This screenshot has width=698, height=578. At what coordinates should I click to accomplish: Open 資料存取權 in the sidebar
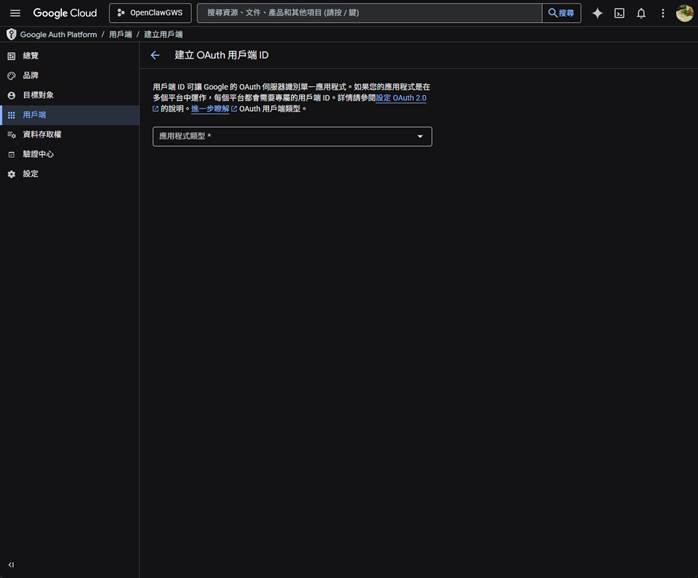pyautogui.click(x=42, y=134)
